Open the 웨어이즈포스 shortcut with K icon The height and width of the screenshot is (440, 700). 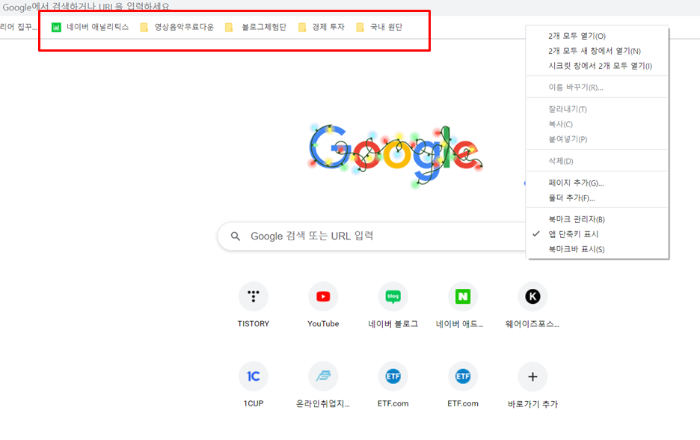point(533,296)
